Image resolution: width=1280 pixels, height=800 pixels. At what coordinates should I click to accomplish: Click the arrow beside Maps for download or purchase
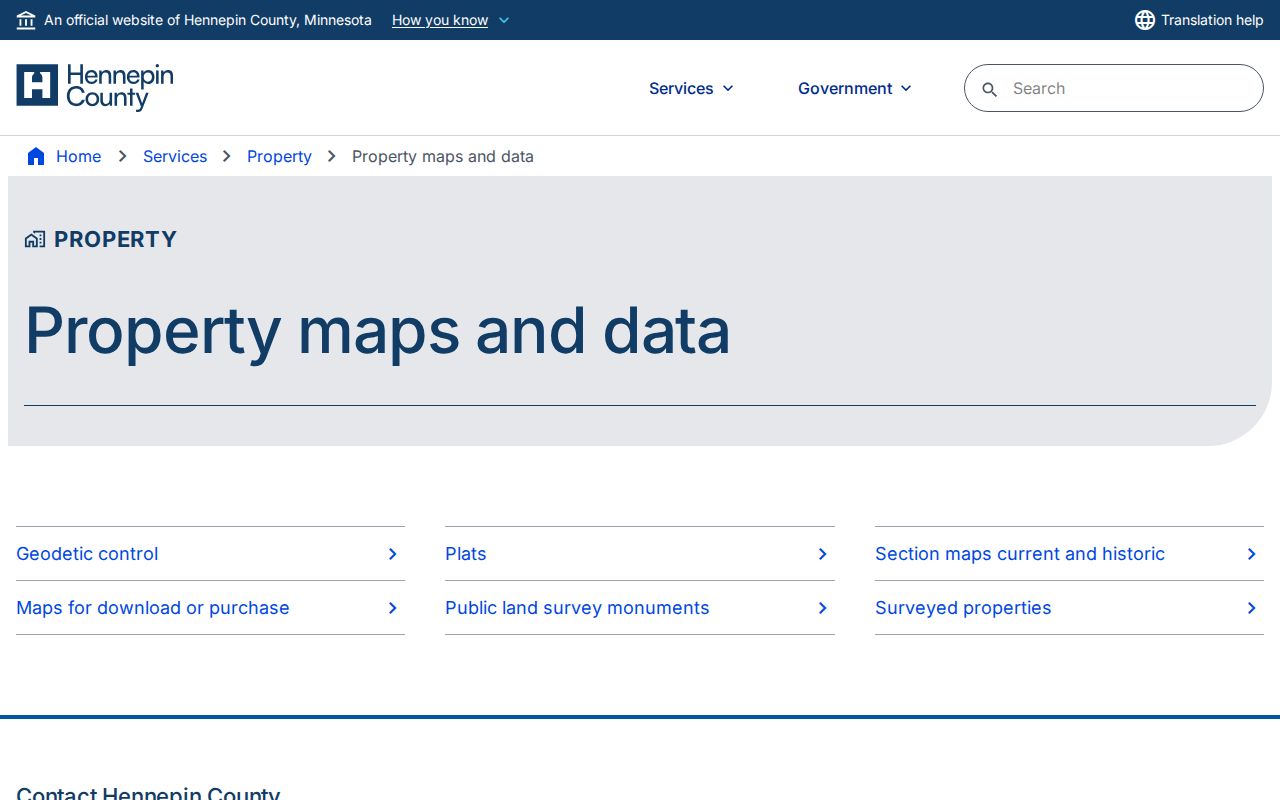click(393, 608)
